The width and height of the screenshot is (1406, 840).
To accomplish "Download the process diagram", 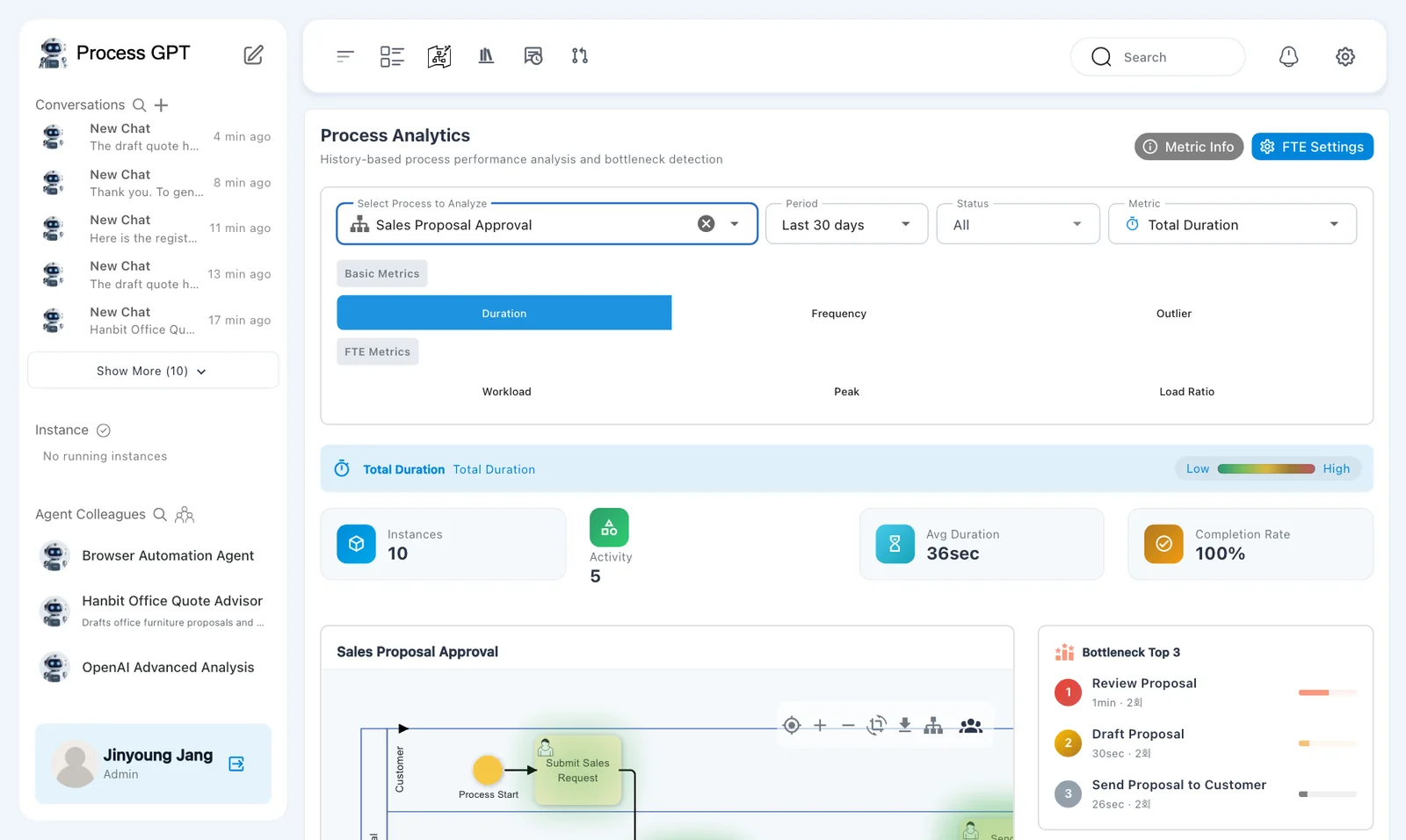I will coord(905,726).
